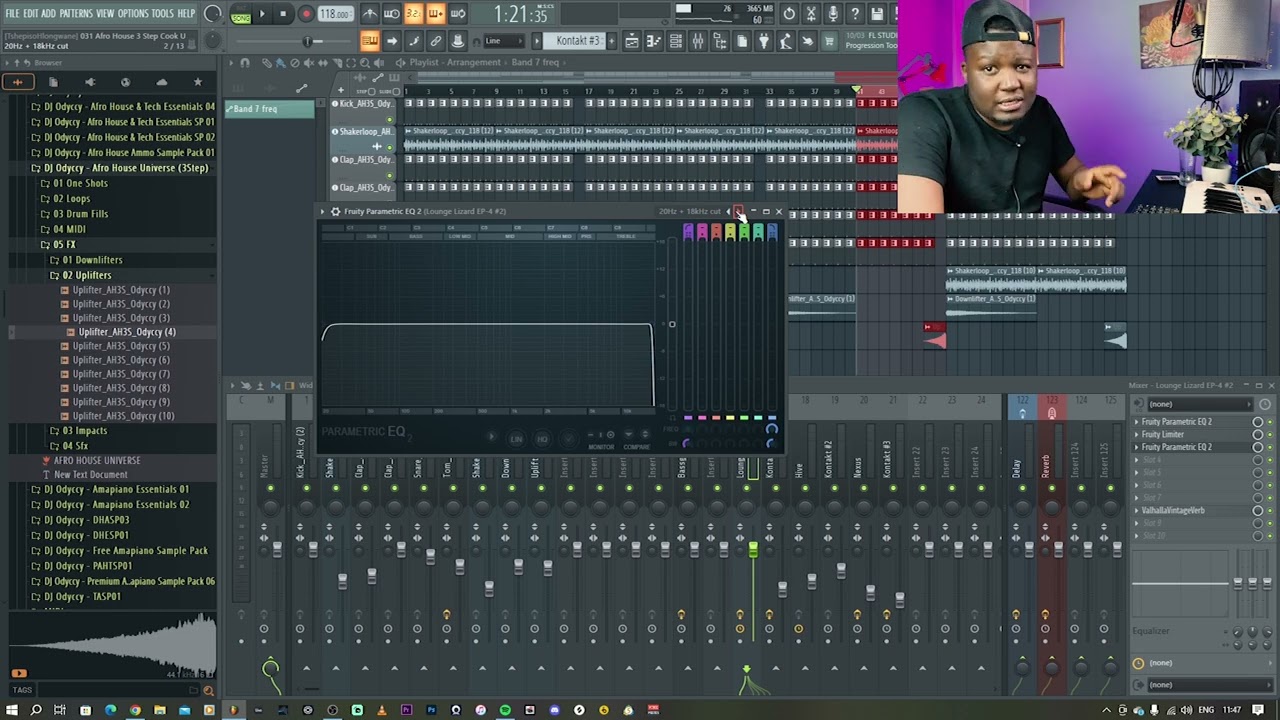Click the undo history icon in top toolbar

click(x=789, y=14)
